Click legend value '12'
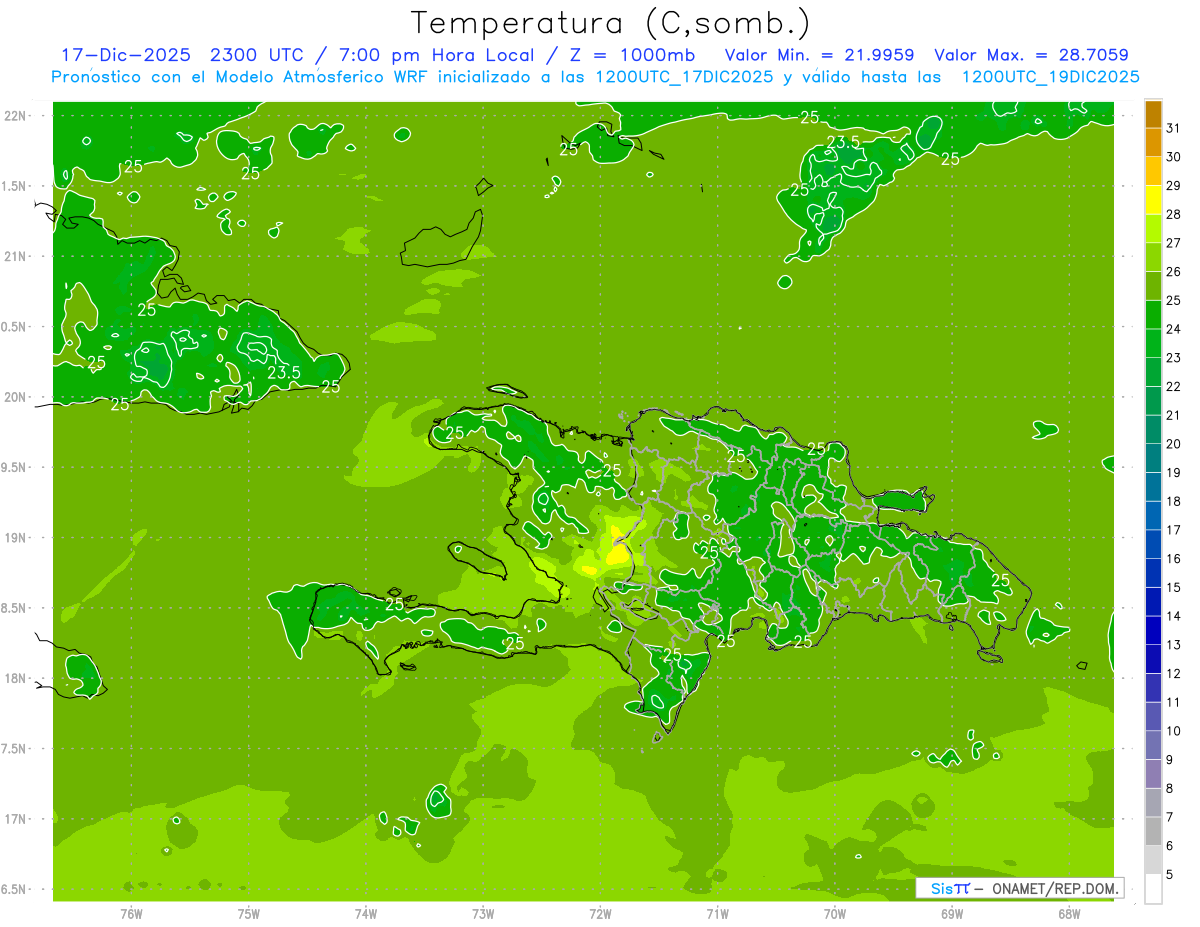This screenshot has width=1200, height=927. pyautogui.click(x=1174, y=673)
